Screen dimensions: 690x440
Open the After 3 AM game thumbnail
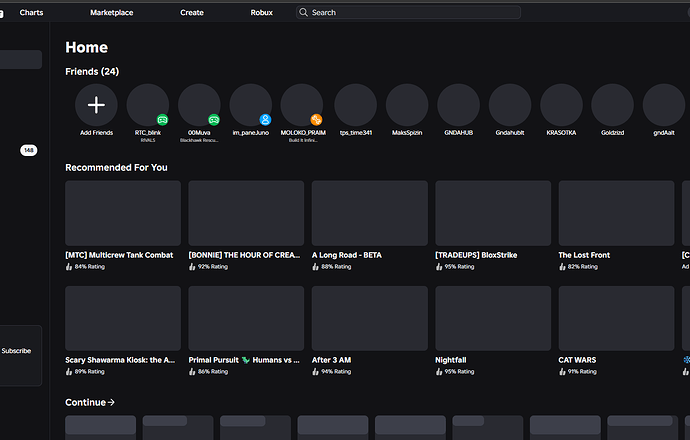pos(370,318)
